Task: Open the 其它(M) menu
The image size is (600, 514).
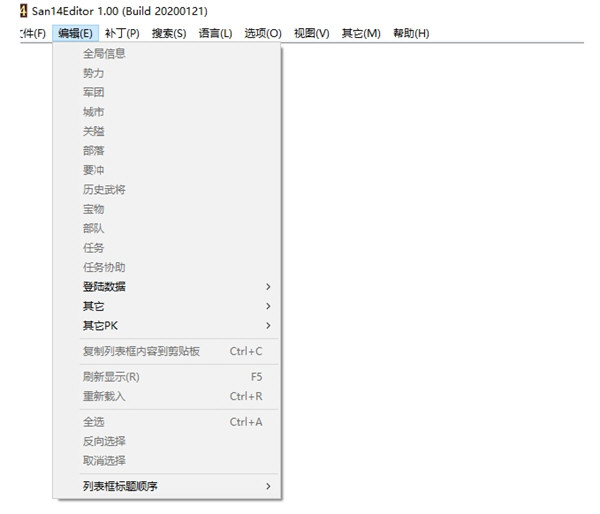Action: tap(361, 33)
